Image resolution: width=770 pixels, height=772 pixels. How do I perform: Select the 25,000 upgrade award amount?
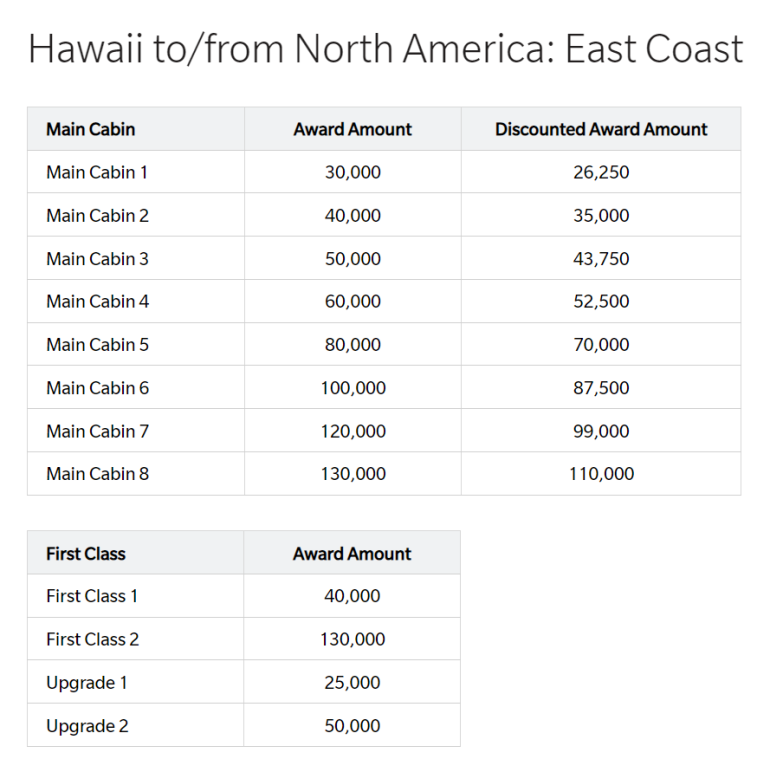[x=352, y=683]
